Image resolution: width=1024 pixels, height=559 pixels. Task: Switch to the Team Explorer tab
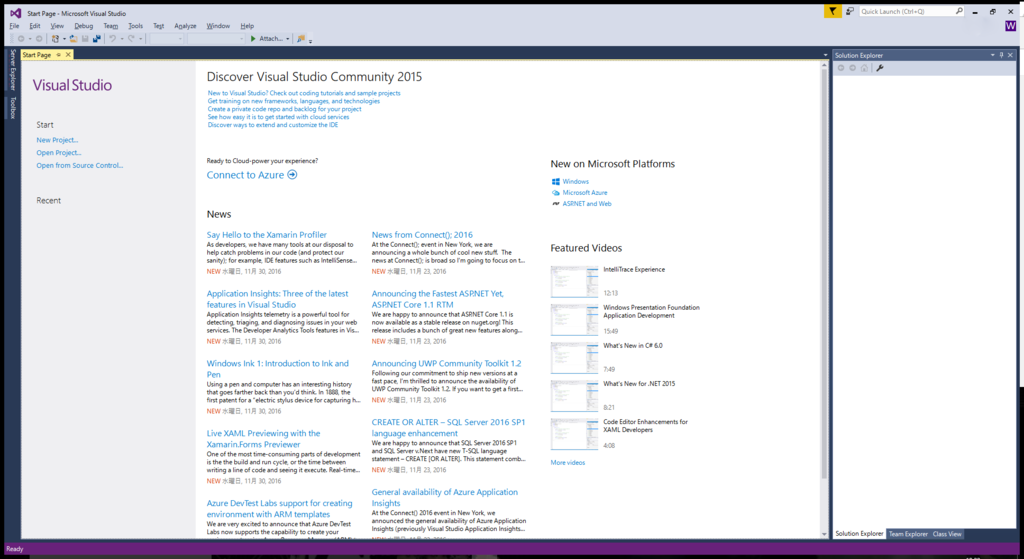(908, 534)
